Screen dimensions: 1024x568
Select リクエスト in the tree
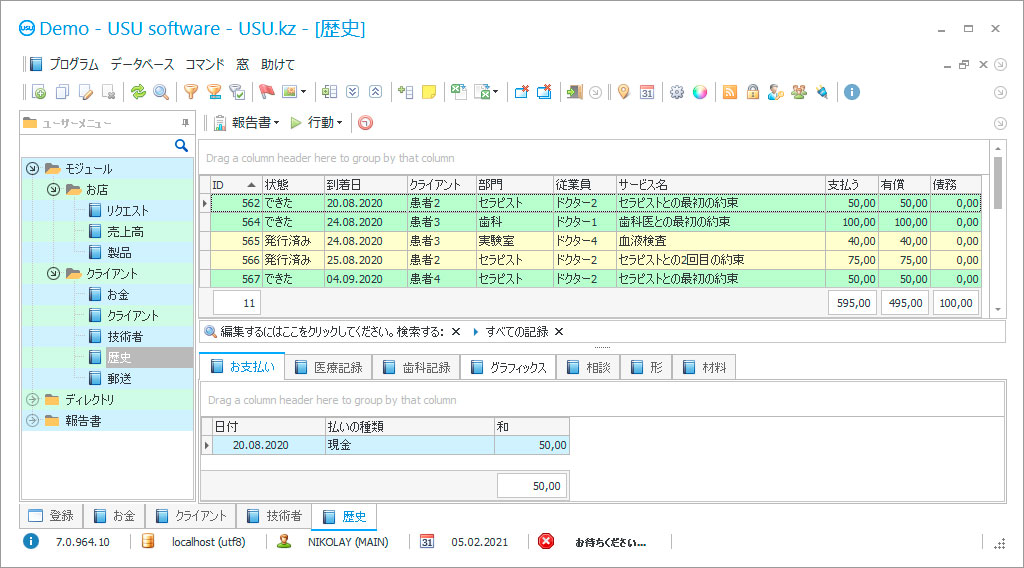(127, 210)
